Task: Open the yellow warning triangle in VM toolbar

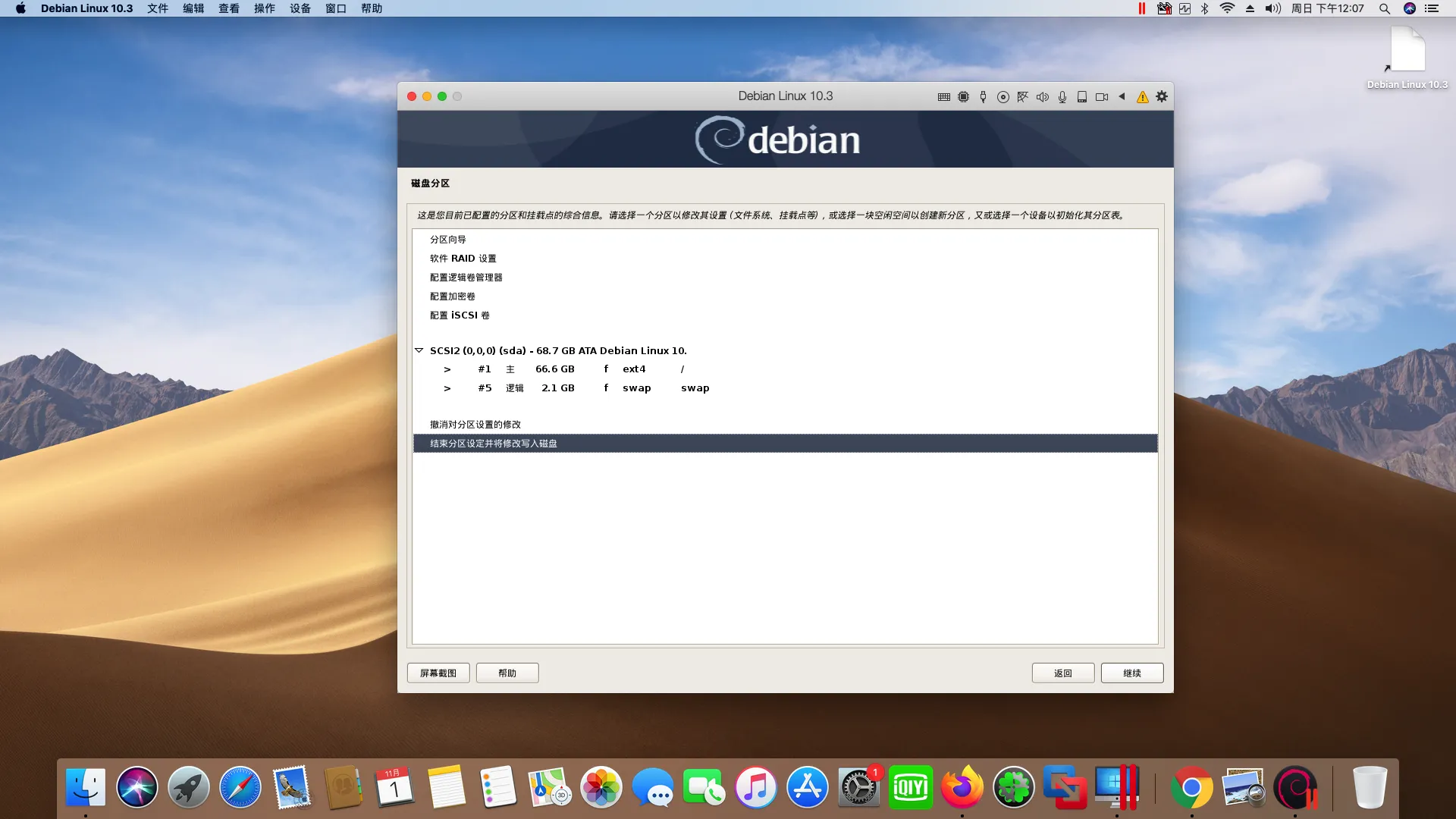Action: point(1142,97)
